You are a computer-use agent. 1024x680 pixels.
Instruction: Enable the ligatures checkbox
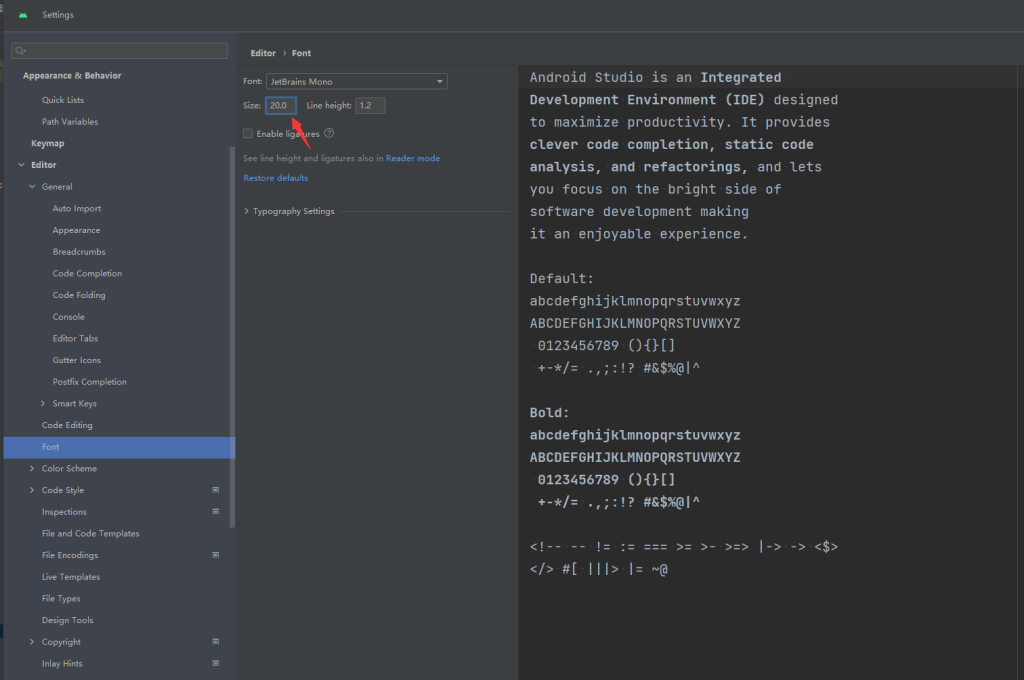pos(248,133)
